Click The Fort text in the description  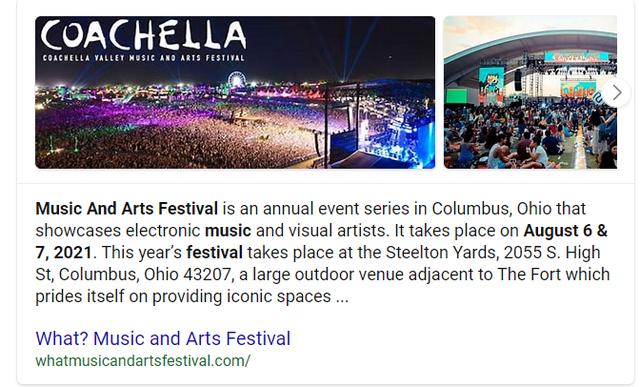(x=529, y=274)
